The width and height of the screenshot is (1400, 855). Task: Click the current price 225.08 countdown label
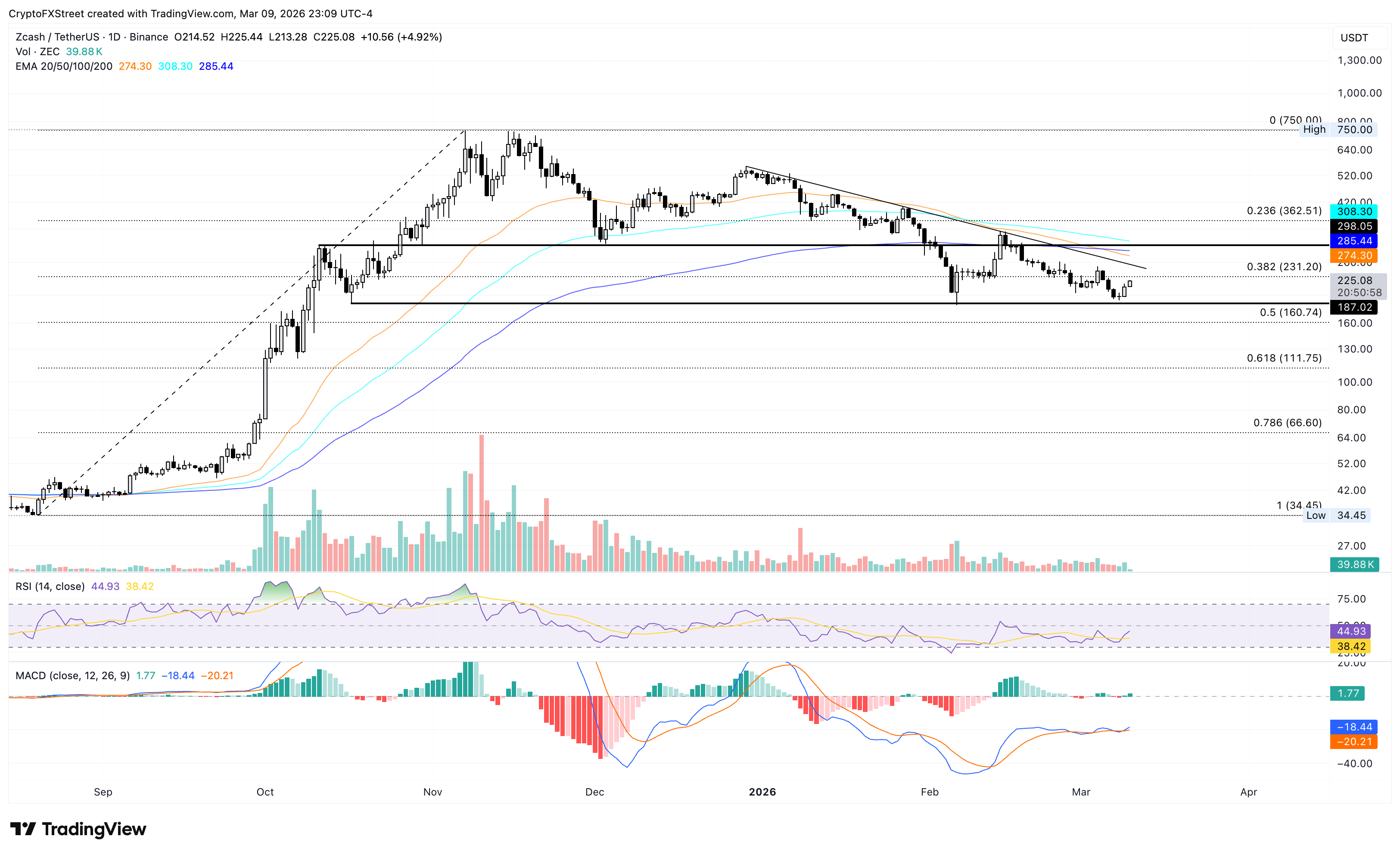click(1358, 286)
